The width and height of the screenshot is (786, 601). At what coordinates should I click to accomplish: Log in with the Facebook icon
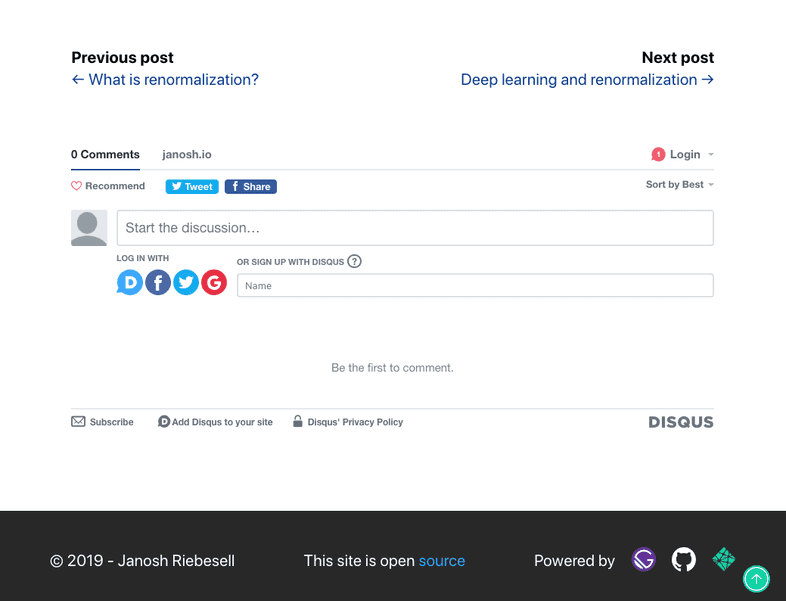pyautogui.click(x=158, y=283)
